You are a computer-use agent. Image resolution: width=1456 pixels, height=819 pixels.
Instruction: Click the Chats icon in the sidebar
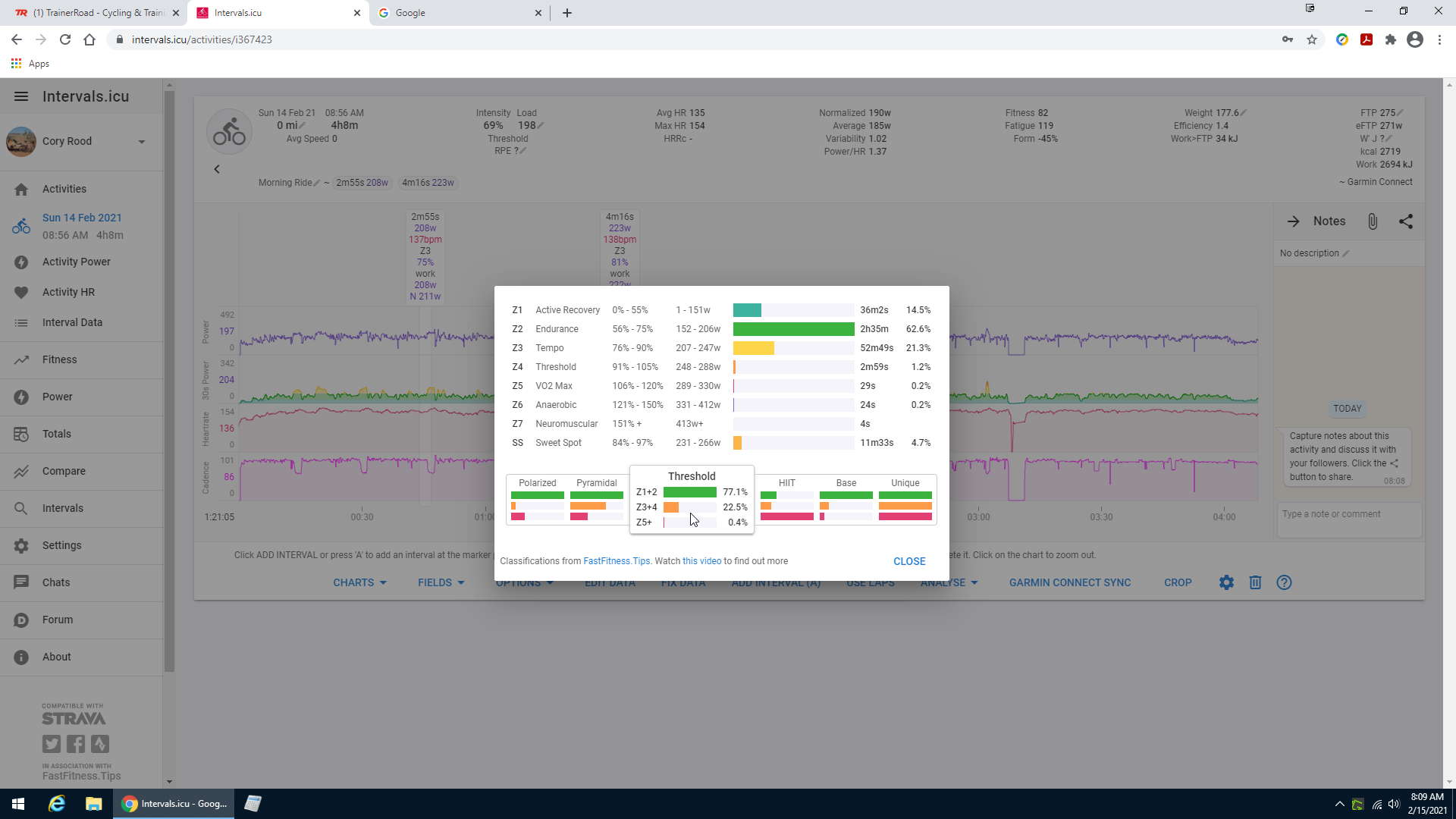pyautogui.click(x=21, y=582)
